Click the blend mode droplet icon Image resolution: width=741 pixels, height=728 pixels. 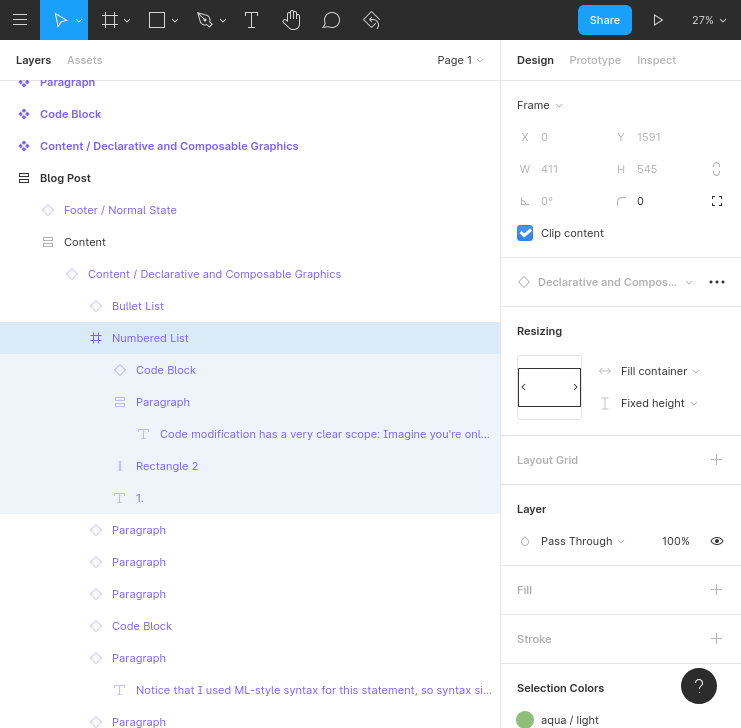(525, 541)
